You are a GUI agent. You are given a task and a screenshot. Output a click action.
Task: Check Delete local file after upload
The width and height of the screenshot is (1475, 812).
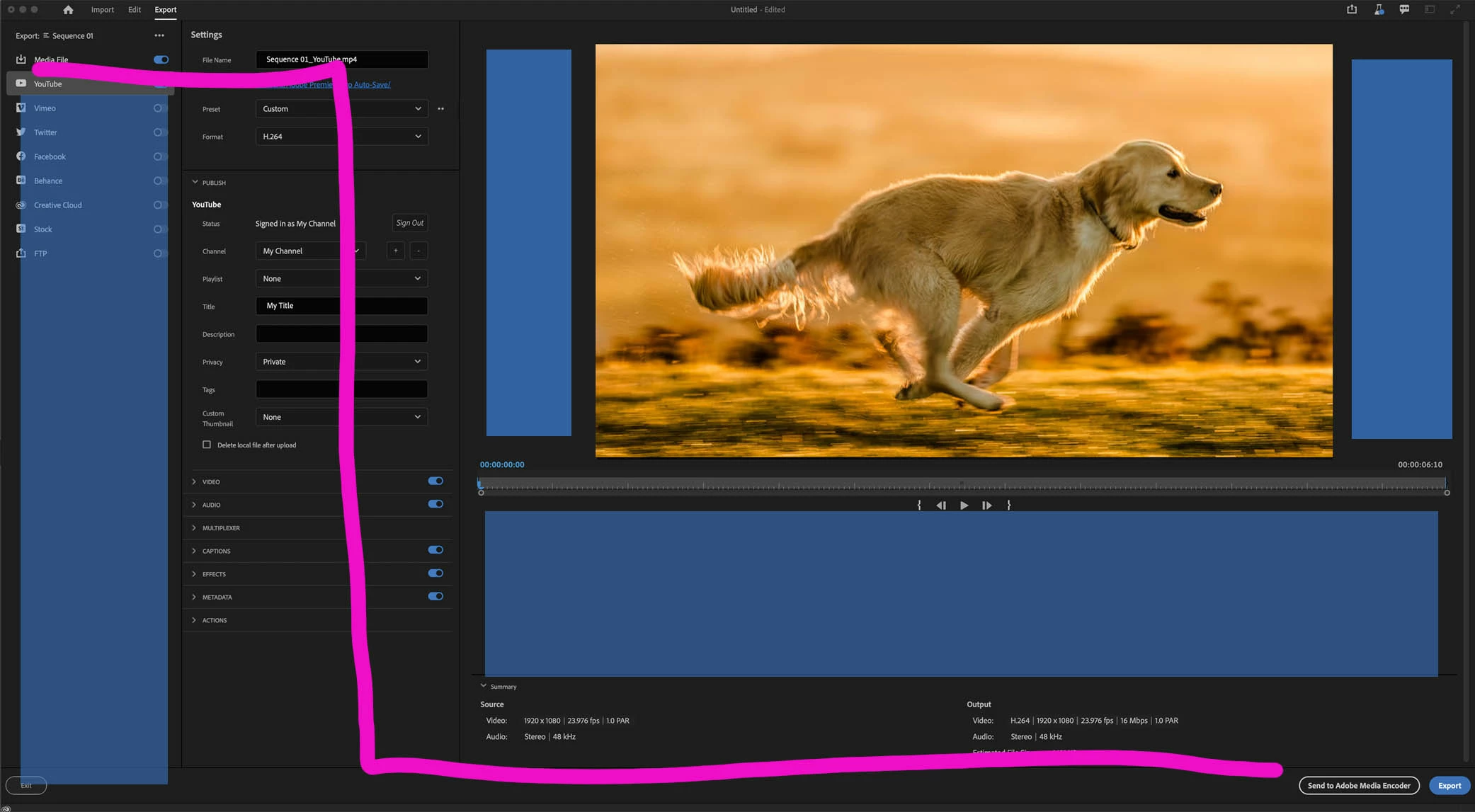207,445
